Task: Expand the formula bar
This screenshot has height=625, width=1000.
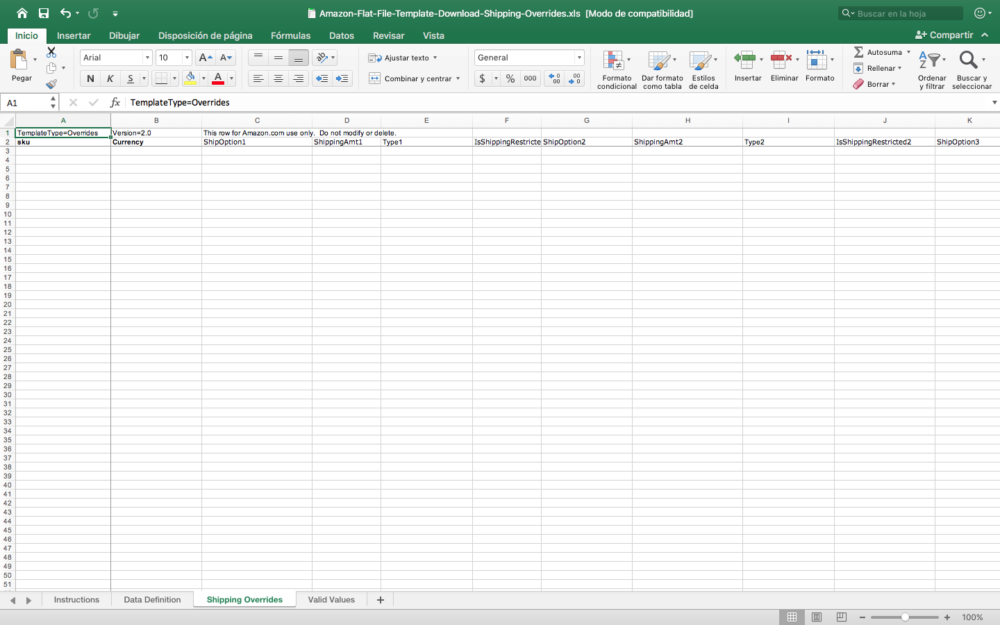Action: (x=994, y=102)
